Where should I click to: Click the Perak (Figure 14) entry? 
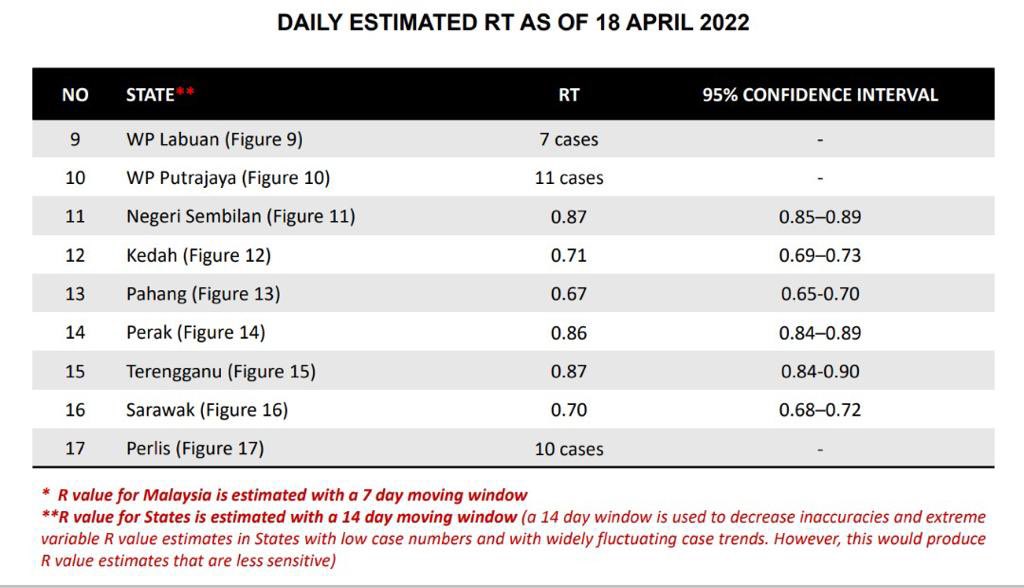click(x=196, y=333)
